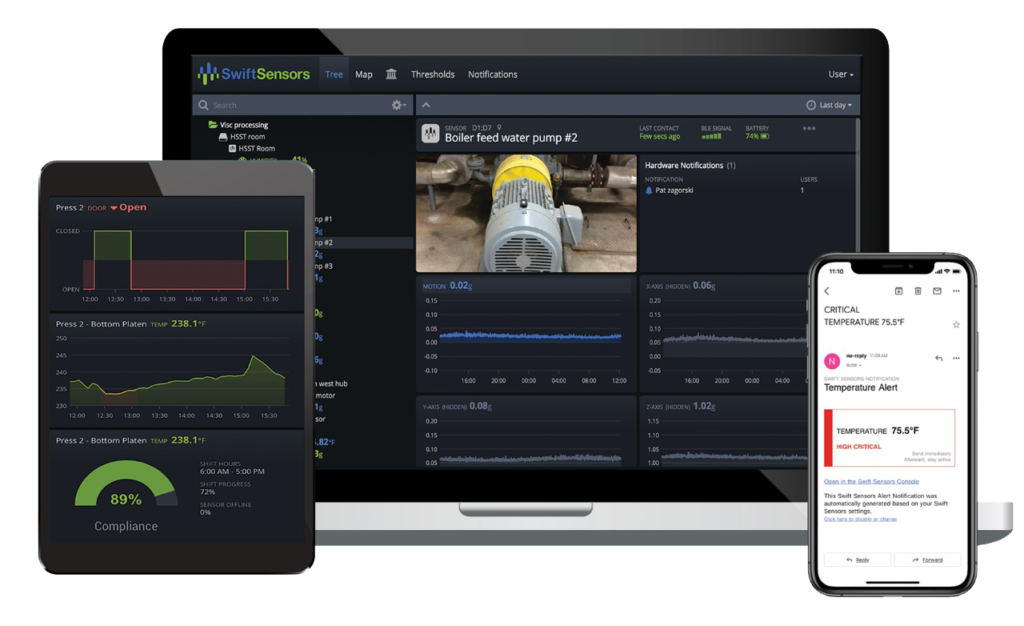Click the bell icon next to Pat zagorski

click(648, 189)
